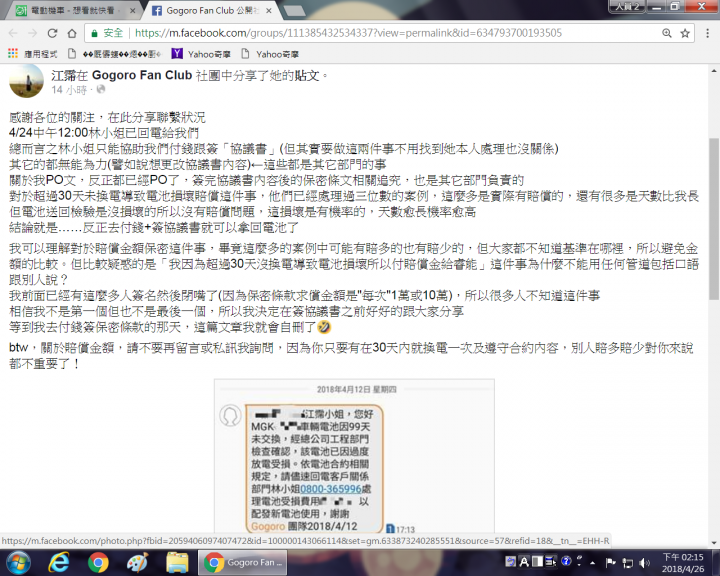The width and height of the screenshot is (720, 576).
Task: Show hidden system tray icons arrow
Action: (x=593, y=562)
